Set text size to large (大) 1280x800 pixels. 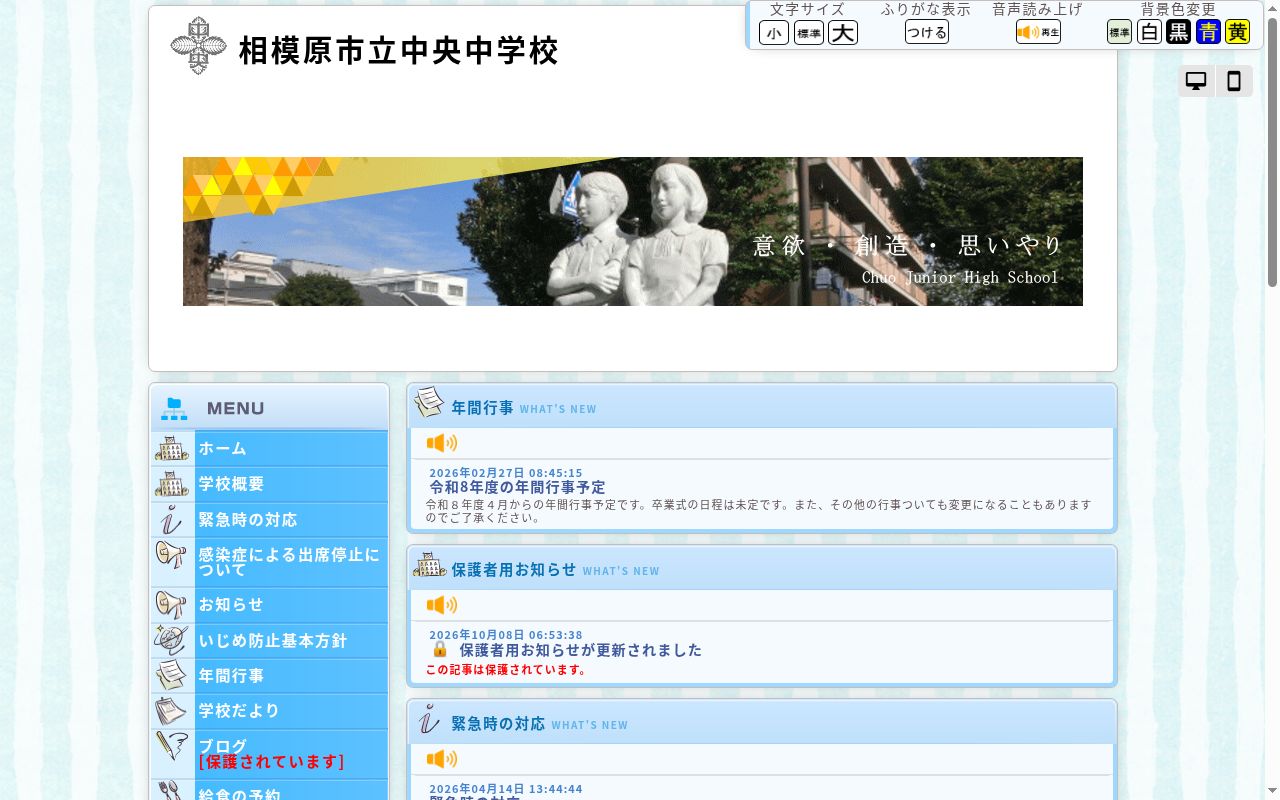click(x=843, y=33)
